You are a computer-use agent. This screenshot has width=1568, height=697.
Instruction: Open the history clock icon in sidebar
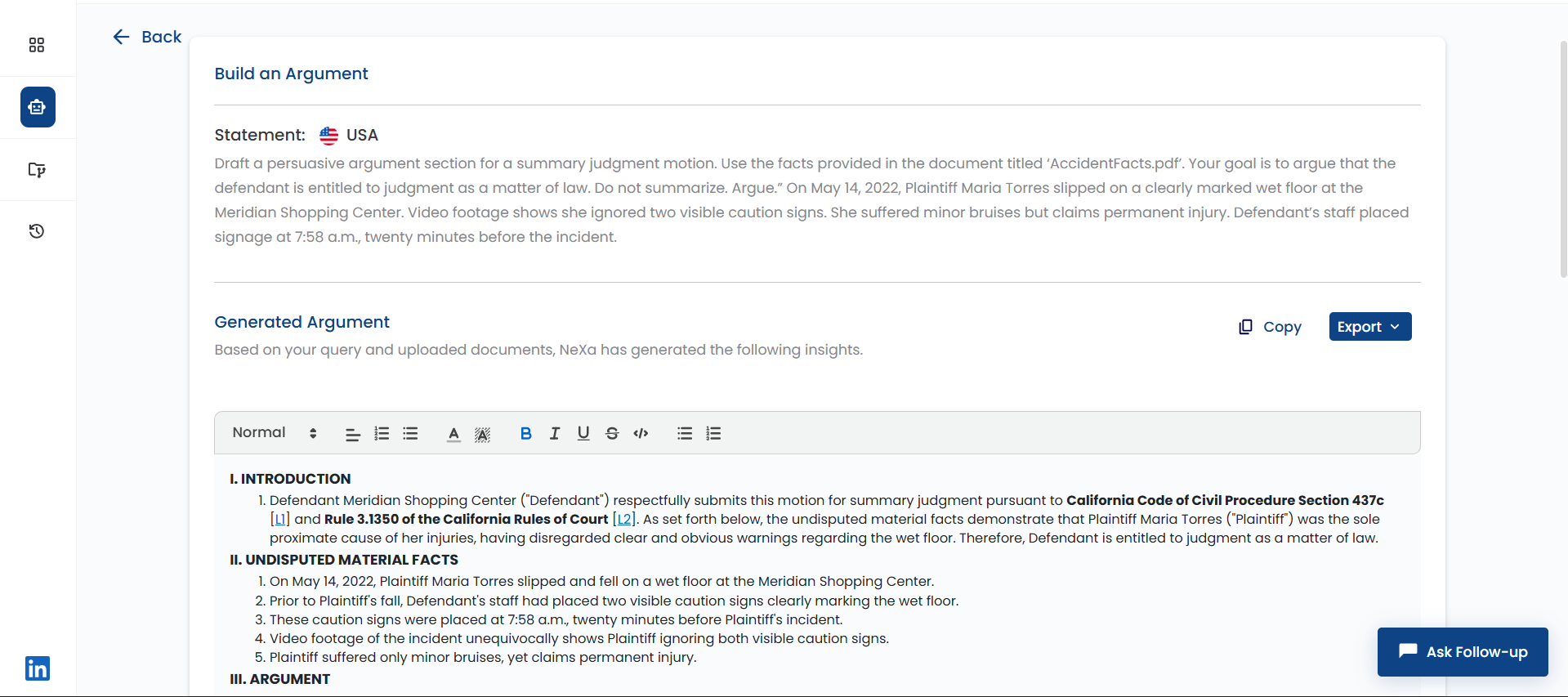[37, 231]
